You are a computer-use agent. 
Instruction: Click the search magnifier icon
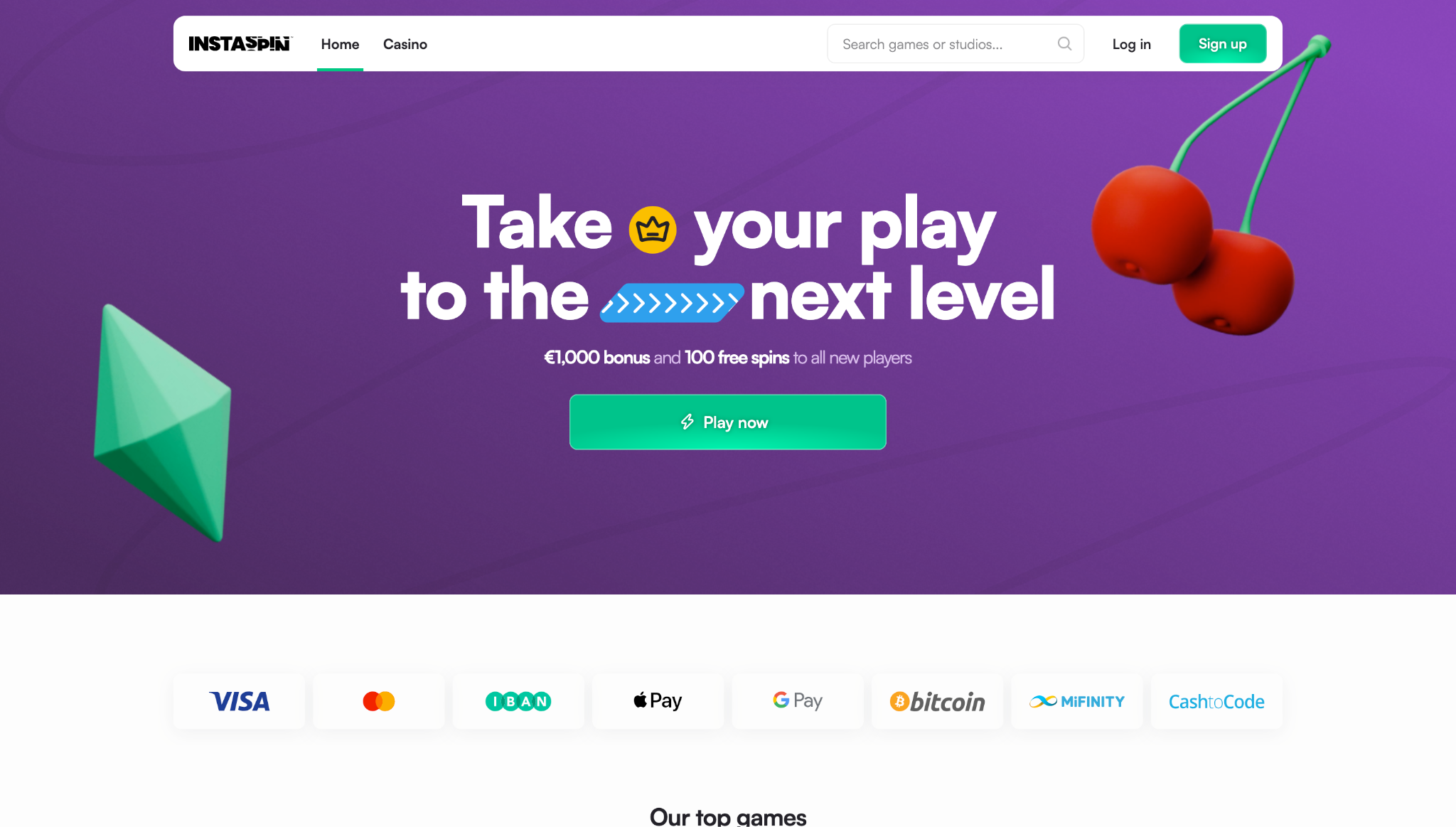(x=1064, y=43)
